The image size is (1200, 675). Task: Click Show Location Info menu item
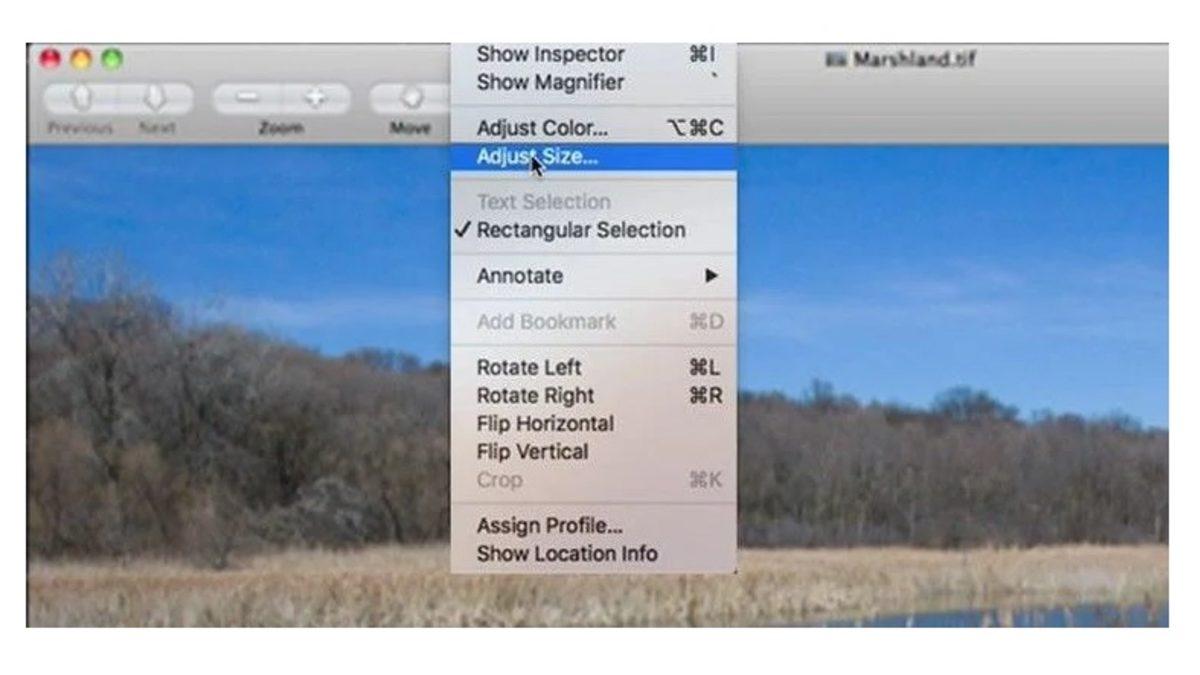(567, 553)
